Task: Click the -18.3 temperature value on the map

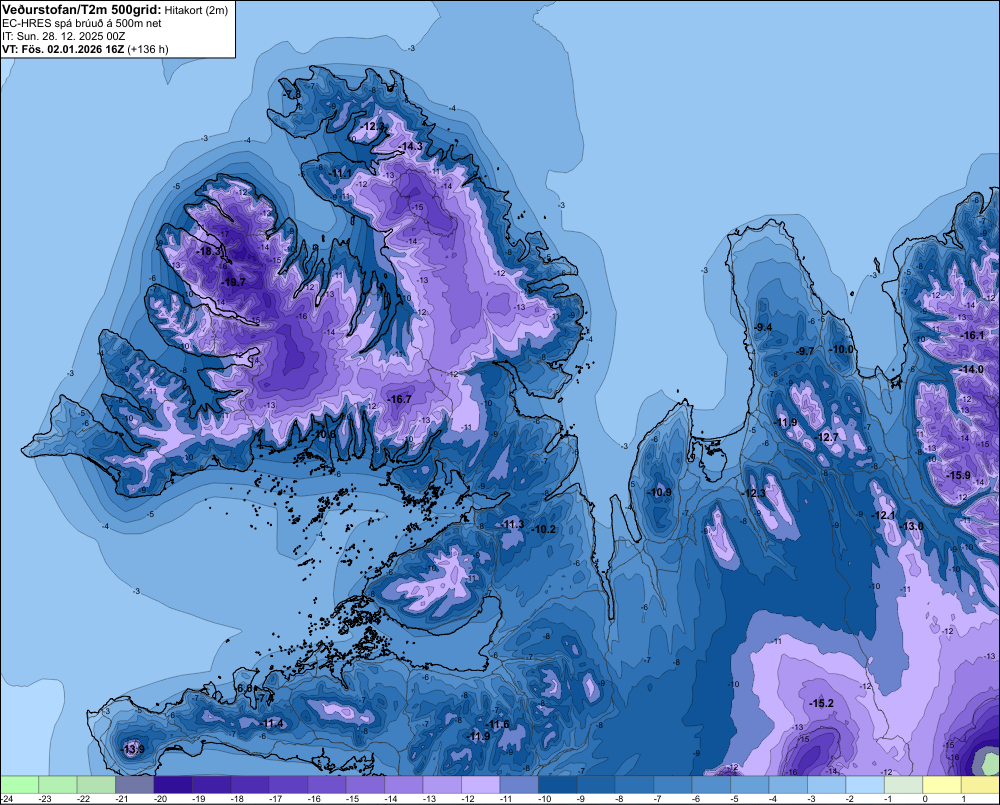Action: tap(209, 251)
